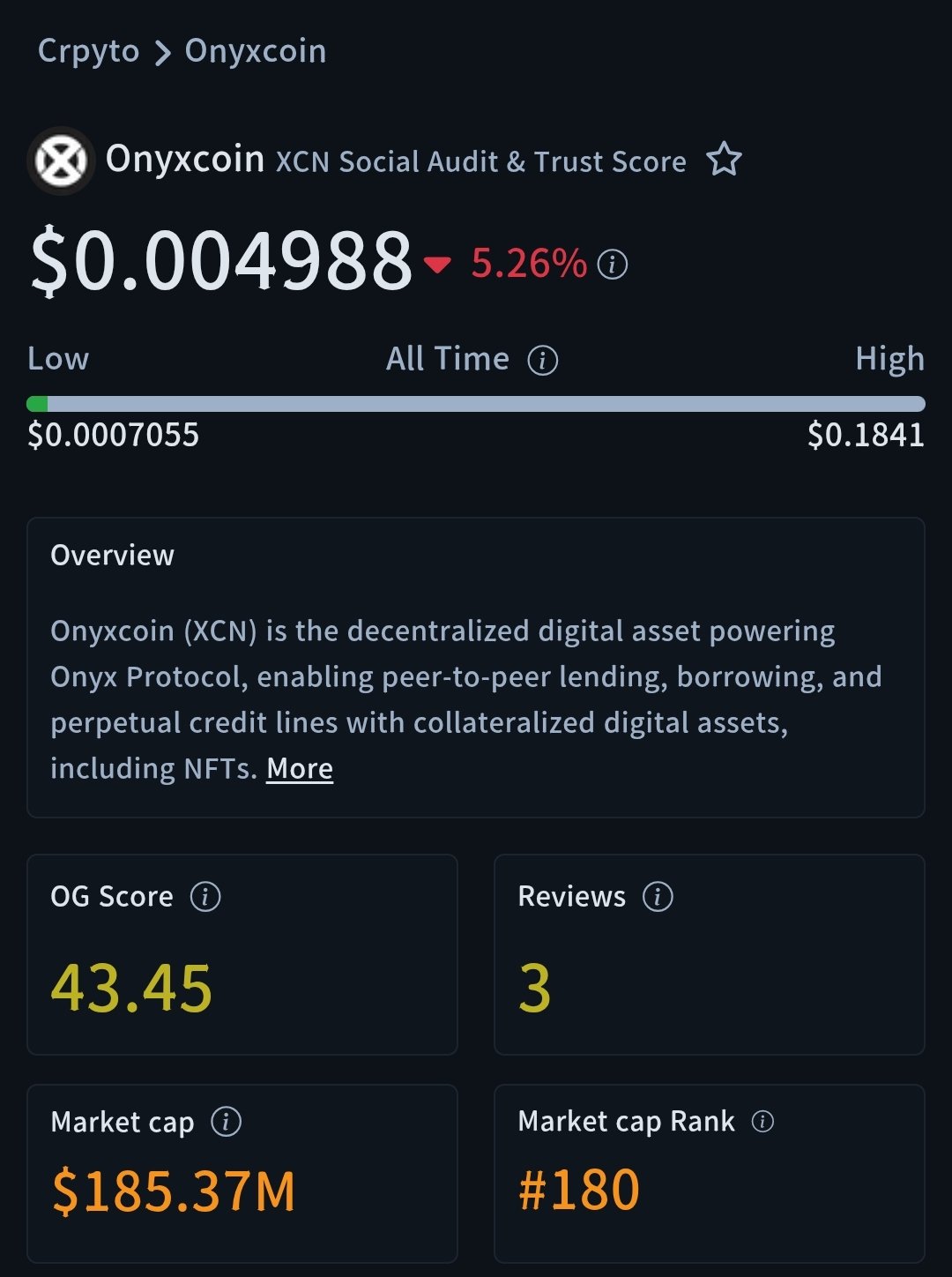The image size is (952, 1277).
Task: Select the OG Score value 43.45
Action: pyautogui.click(x=131, y=989)
